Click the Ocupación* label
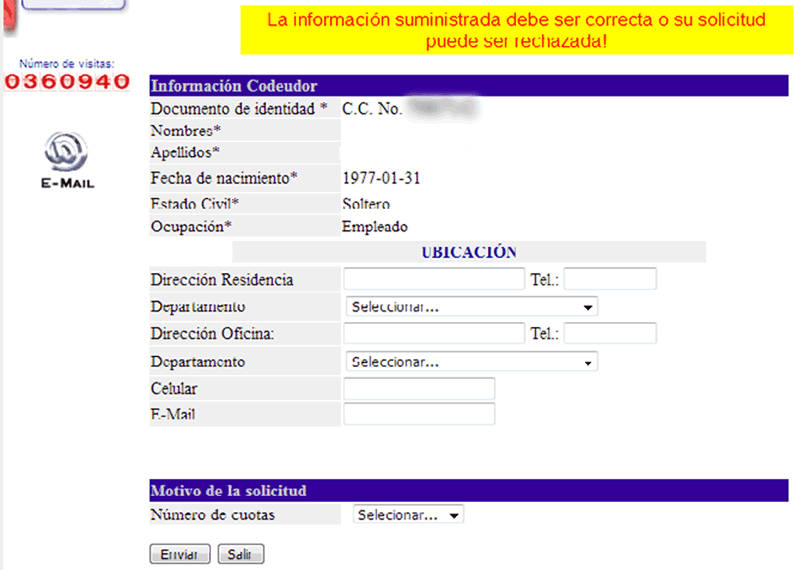The width and height of the screenshot is (800, 570). pyautogui.click(x=191, y=227)
